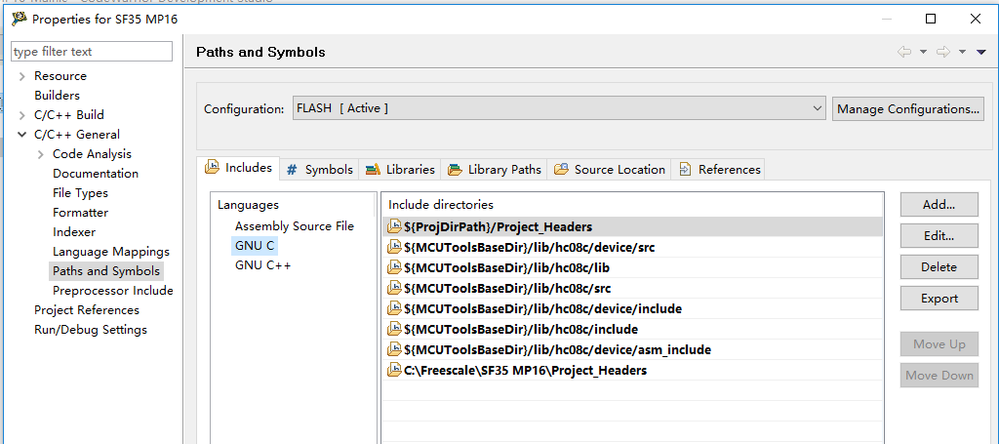The width and height of the screenshot is (999, 444).
Task: Open Run/Debug Settings page
Action: click(90, 330)
